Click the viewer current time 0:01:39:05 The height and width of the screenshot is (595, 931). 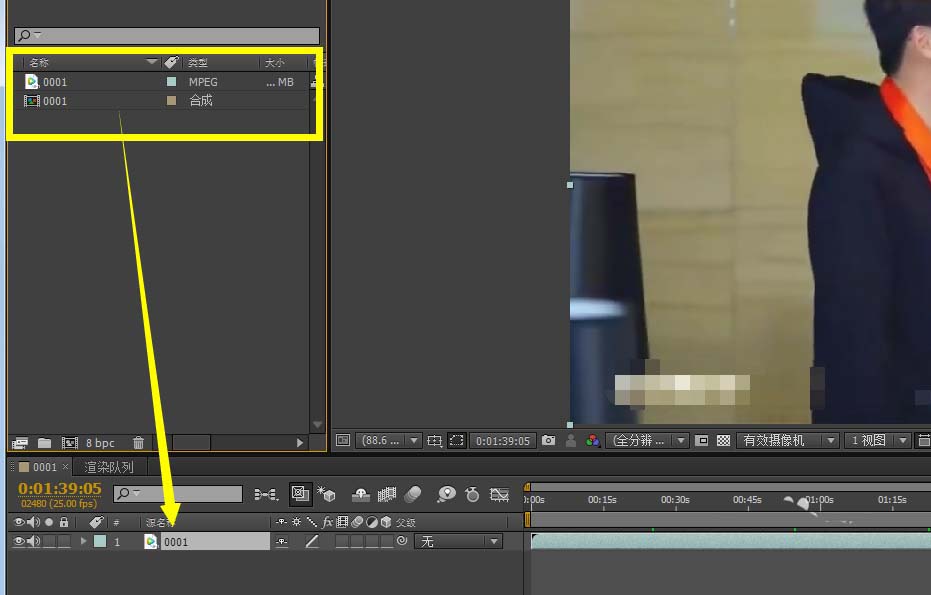(x=502, y=441)
